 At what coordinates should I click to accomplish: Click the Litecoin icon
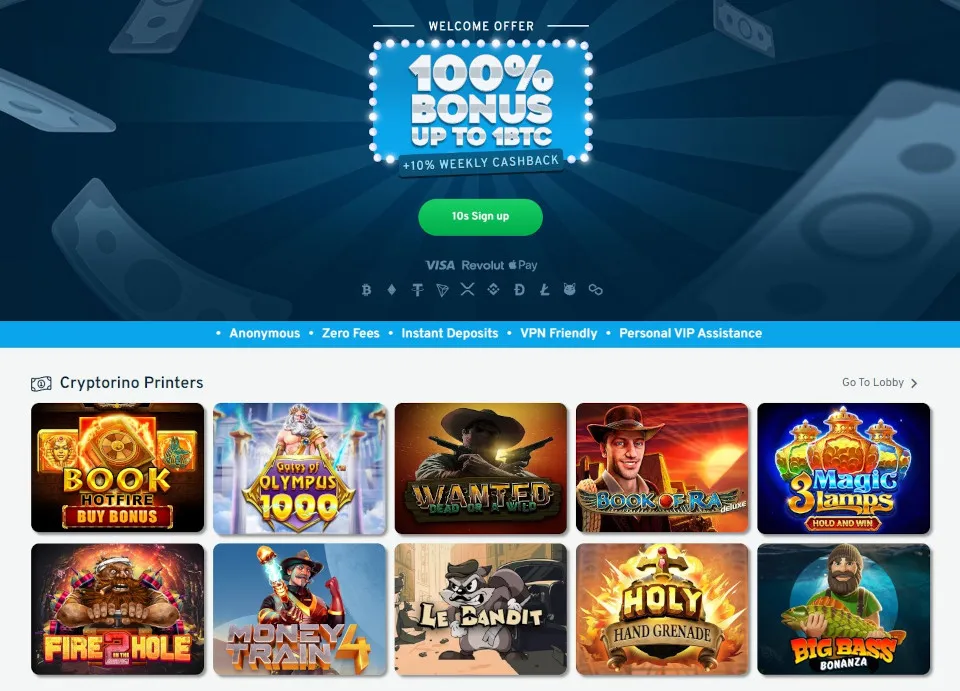pos(544,289)
